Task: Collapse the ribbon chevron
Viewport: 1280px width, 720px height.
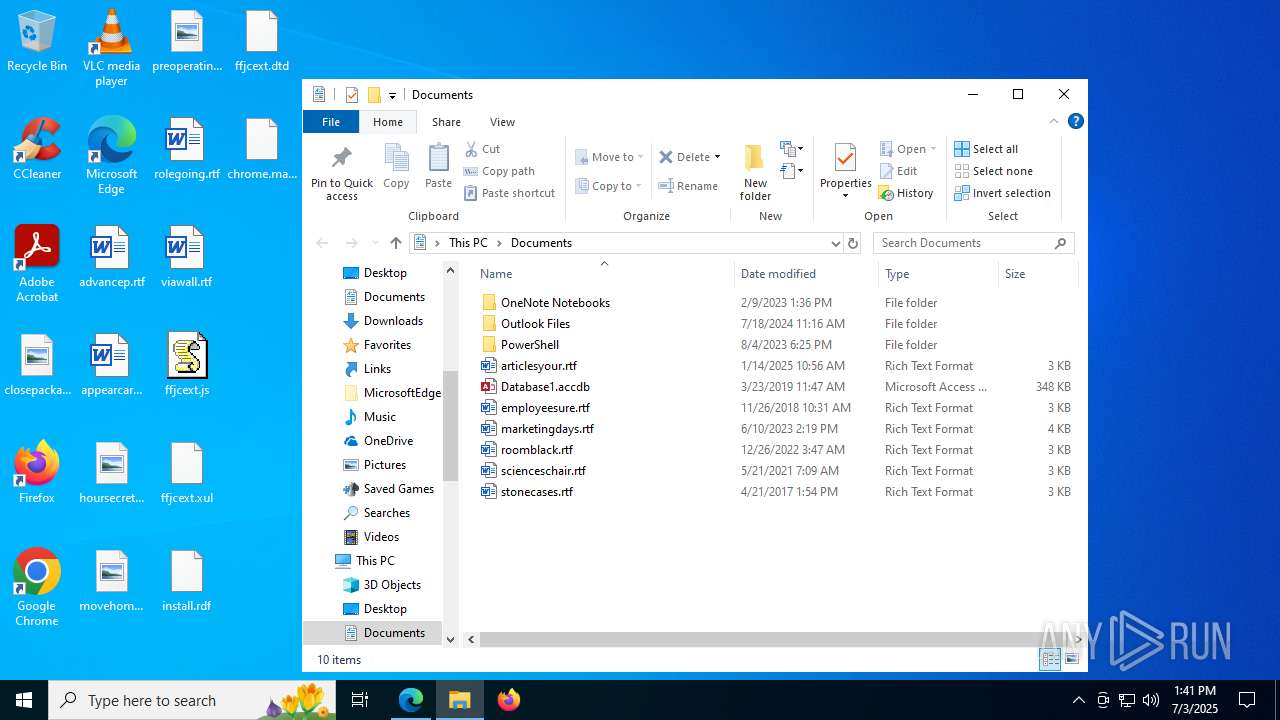Action: point(1053,122)
